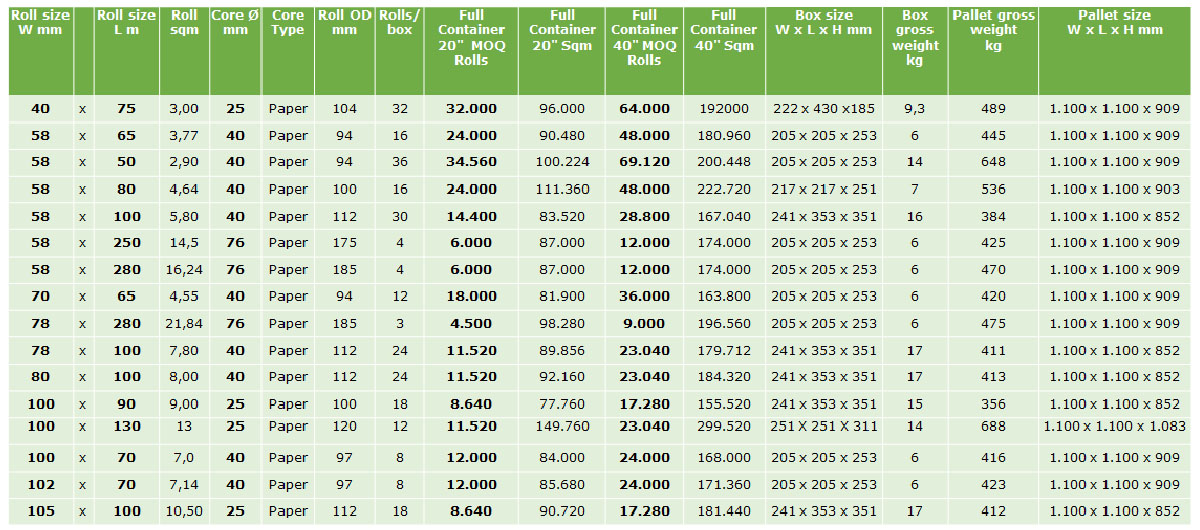Screen dimensions: 1200x530
Task: Select the 'Box gross weight kg' header
Action: [x=914, y=38]
